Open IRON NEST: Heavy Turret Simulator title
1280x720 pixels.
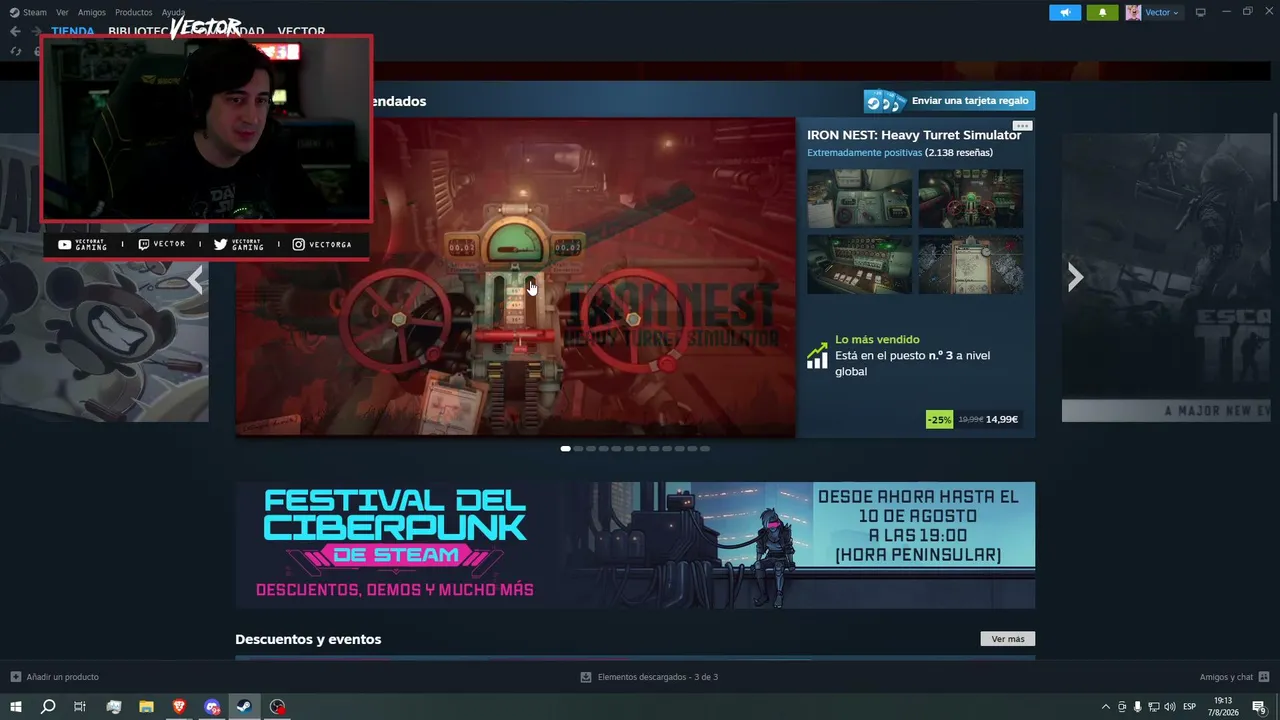914,135
